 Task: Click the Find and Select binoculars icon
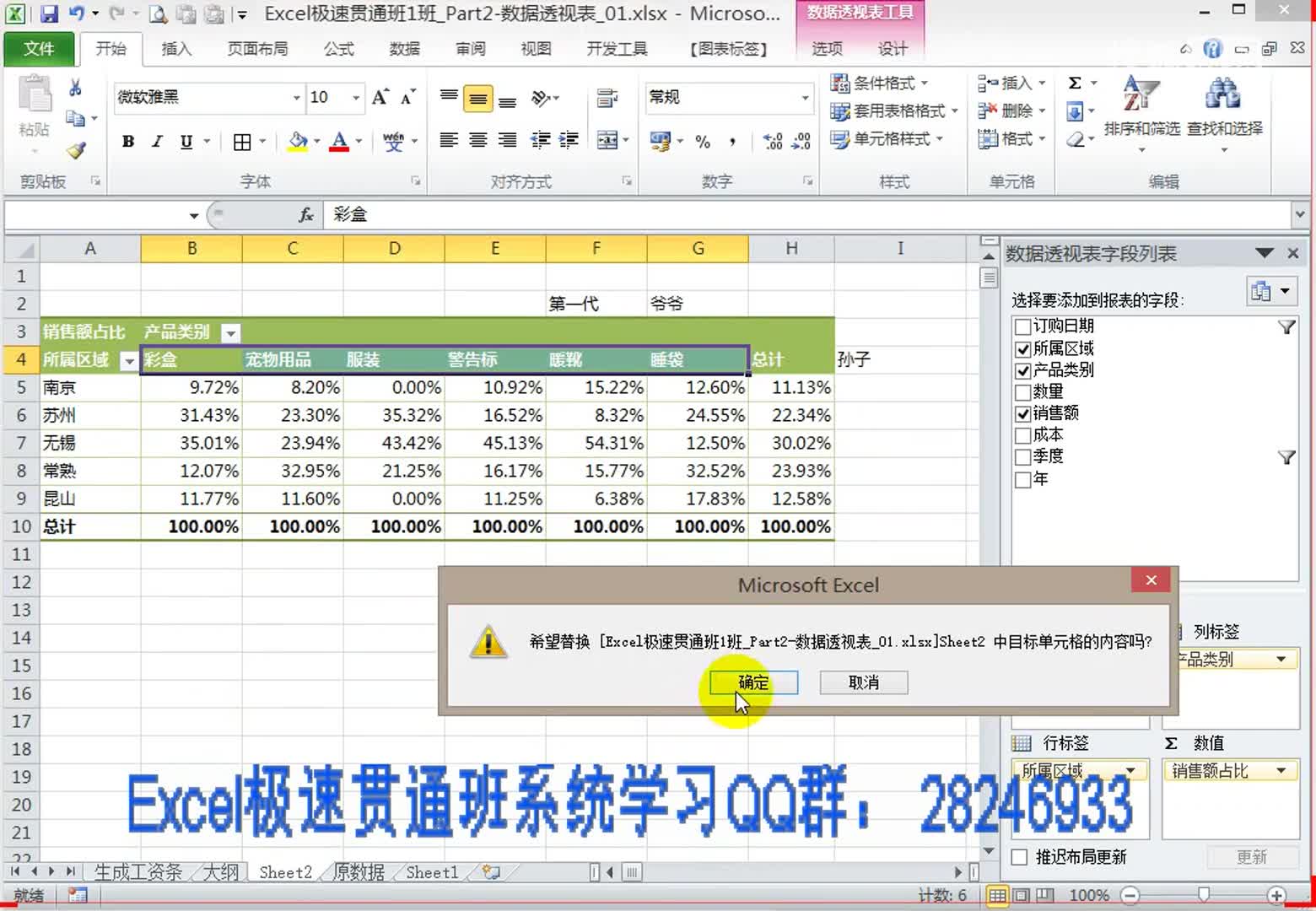click(x=1224, y=108)
